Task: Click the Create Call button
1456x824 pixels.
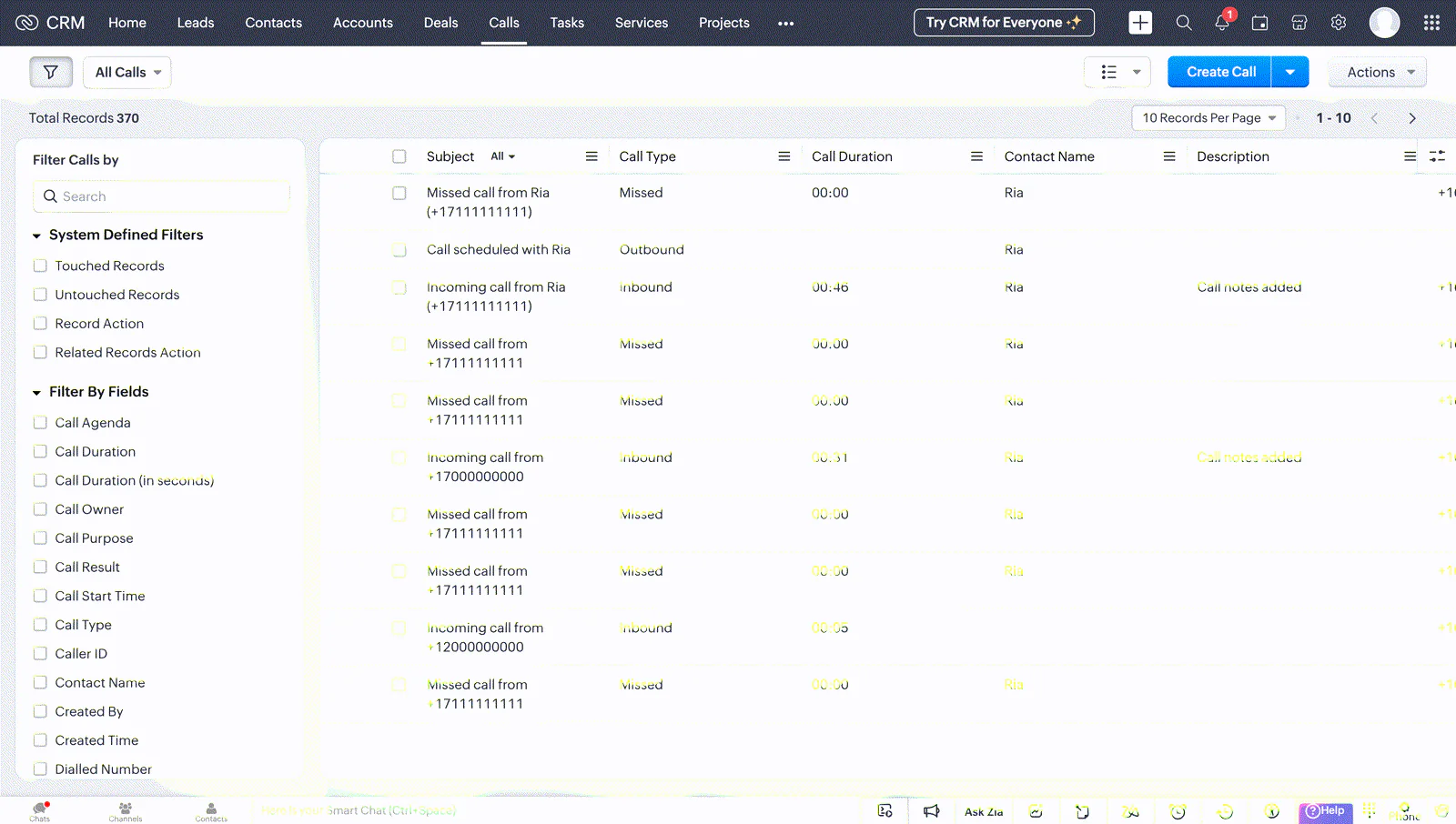Action: [1220, 72]
